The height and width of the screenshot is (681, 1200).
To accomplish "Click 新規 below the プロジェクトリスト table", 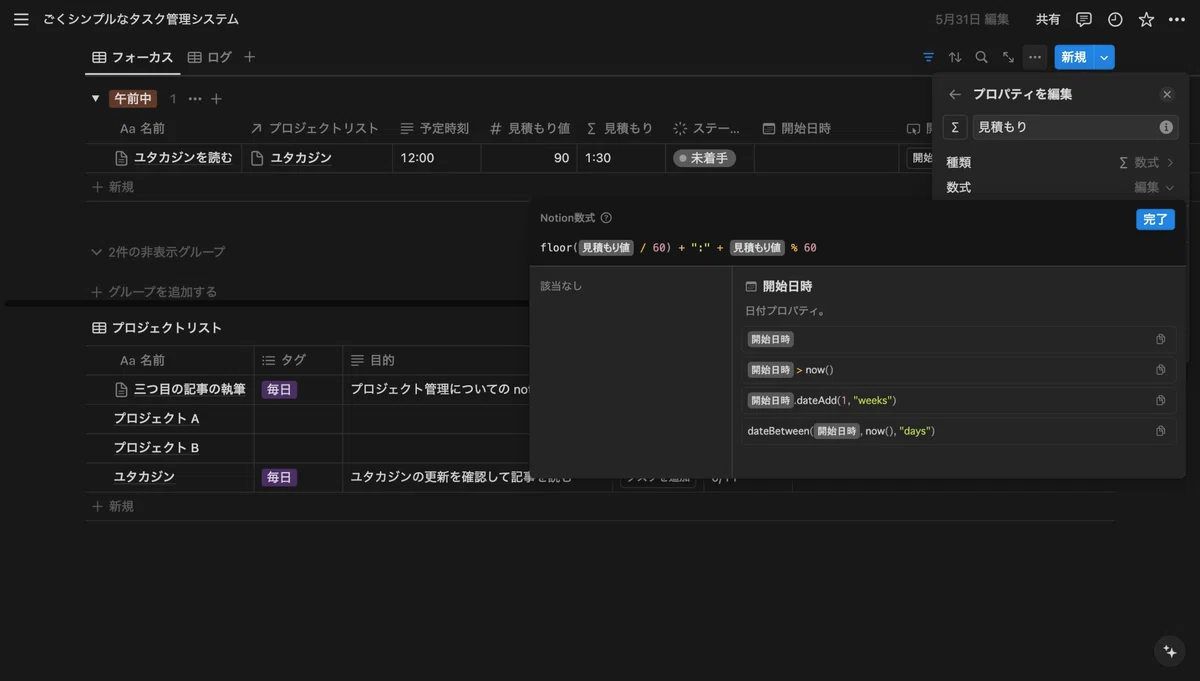I will coord(113,507).
